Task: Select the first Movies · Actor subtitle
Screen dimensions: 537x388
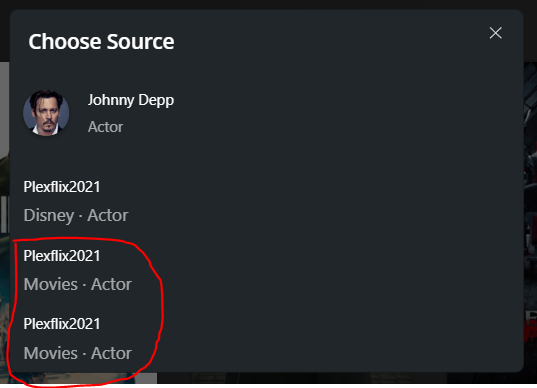Action: coord(78,284)
